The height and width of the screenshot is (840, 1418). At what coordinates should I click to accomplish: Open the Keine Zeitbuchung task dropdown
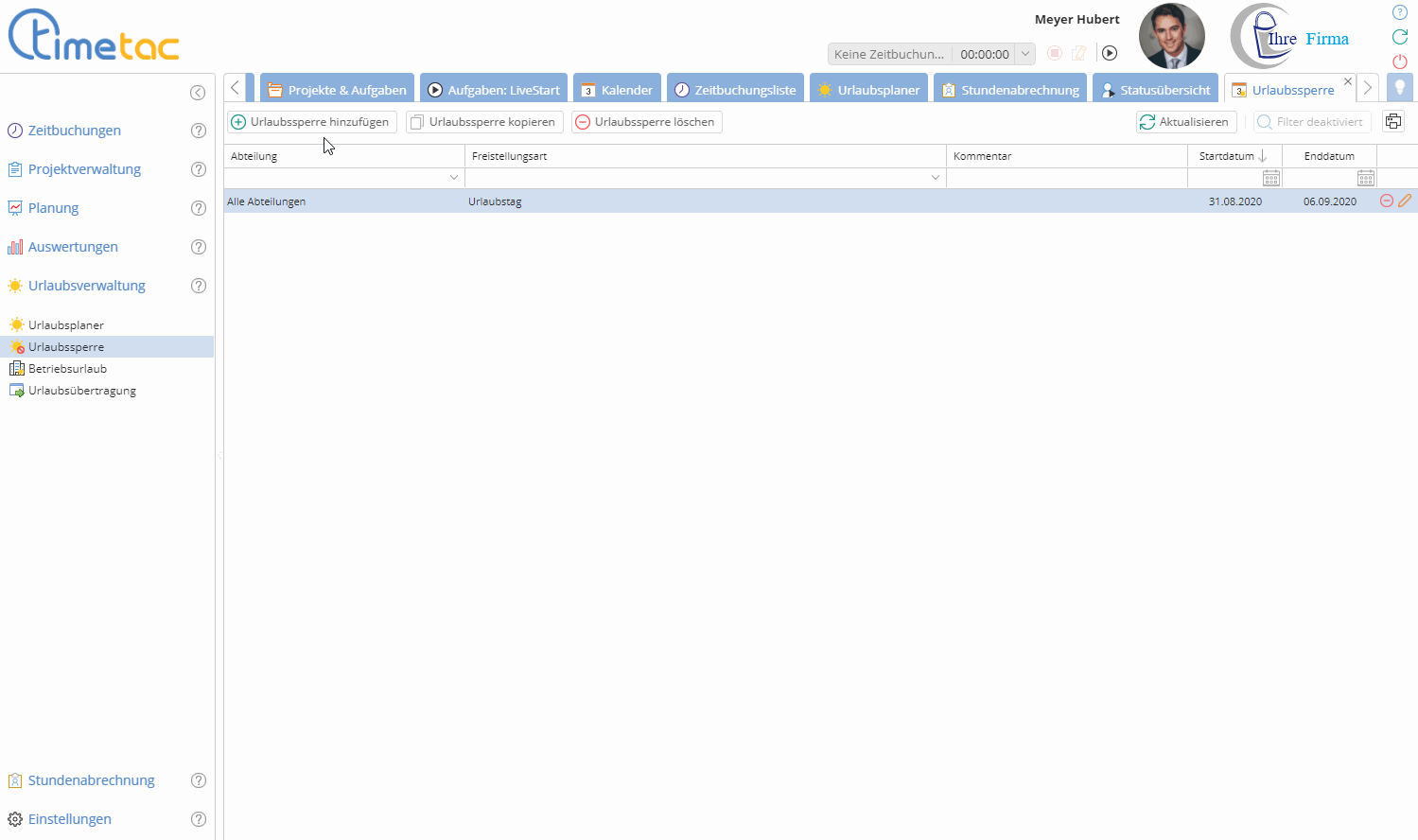pyautogui.click(x=1024, y=54)
